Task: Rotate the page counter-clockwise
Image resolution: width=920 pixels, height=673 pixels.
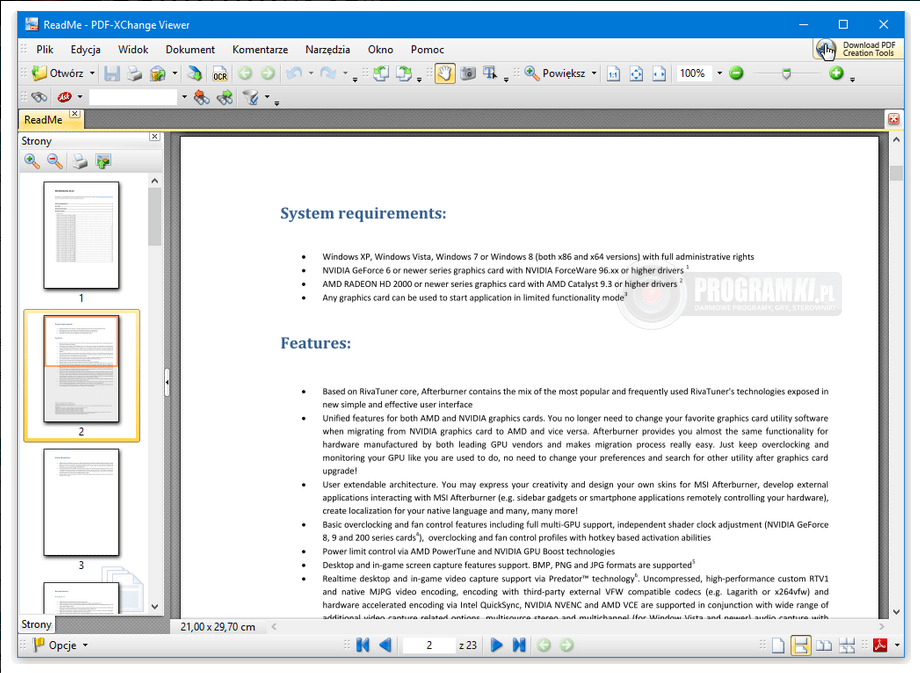Action: (x=381, y=73)
